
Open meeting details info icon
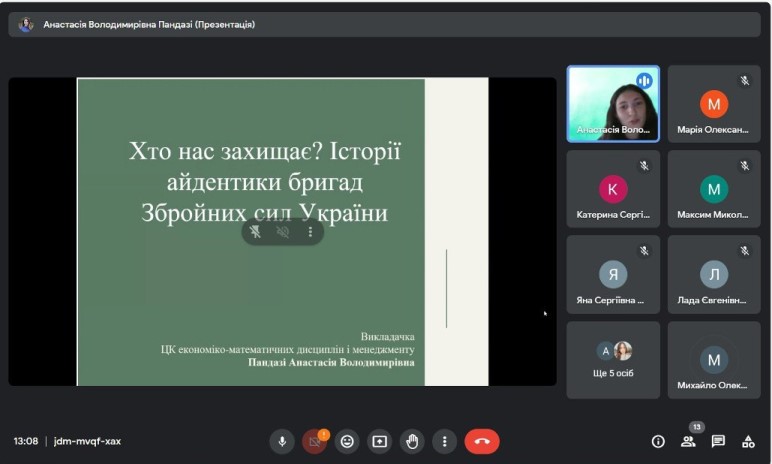[x=658, y=441]
